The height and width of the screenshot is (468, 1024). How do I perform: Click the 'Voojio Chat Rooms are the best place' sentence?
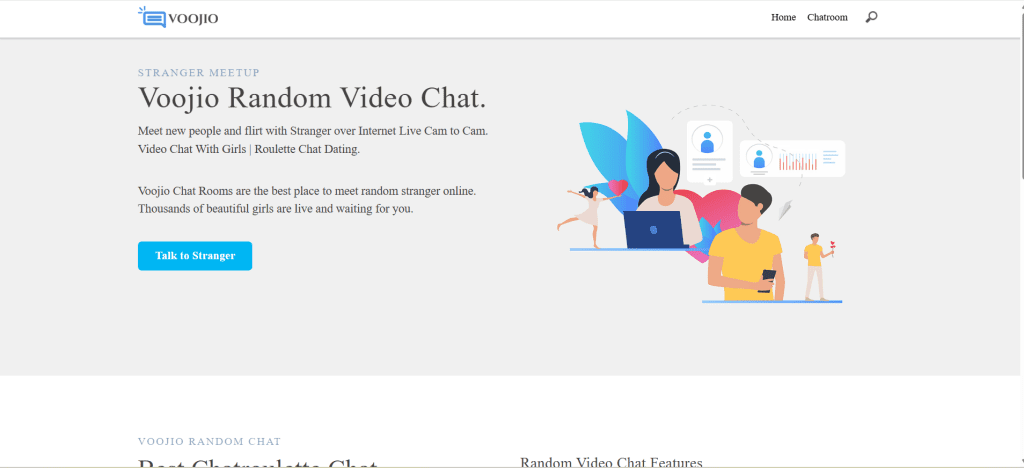click(307, 191)
